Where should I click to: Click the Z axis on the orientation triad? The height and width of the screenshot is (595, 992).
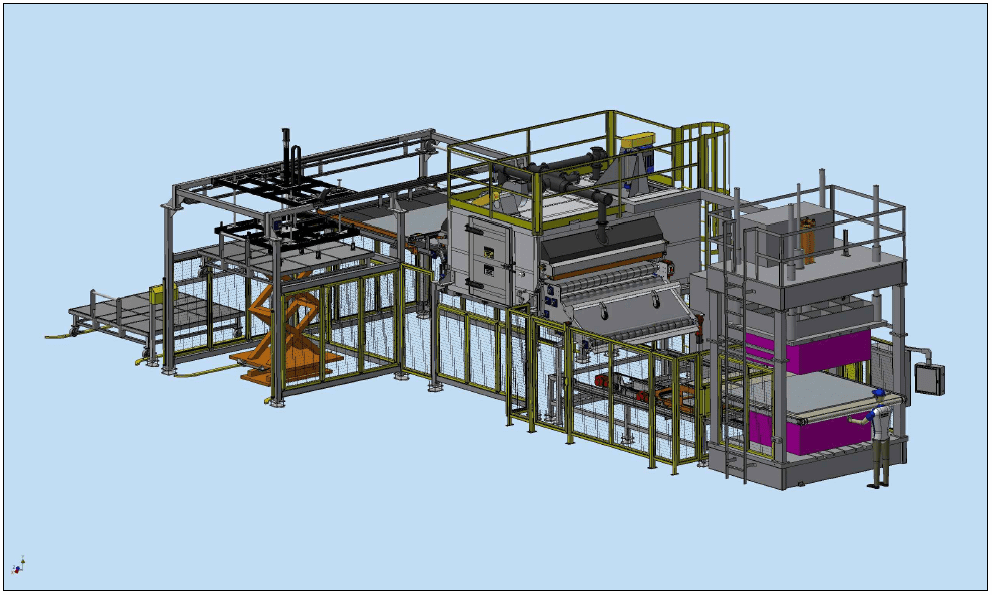18,568
